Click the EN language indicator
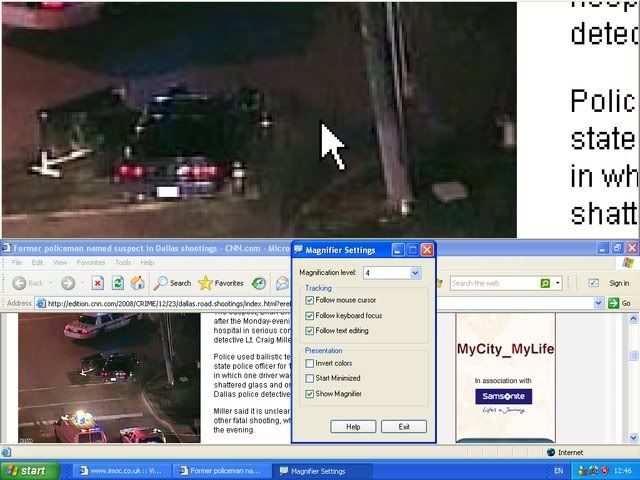This screenshot has width=640, height=480. pos(559,471)
